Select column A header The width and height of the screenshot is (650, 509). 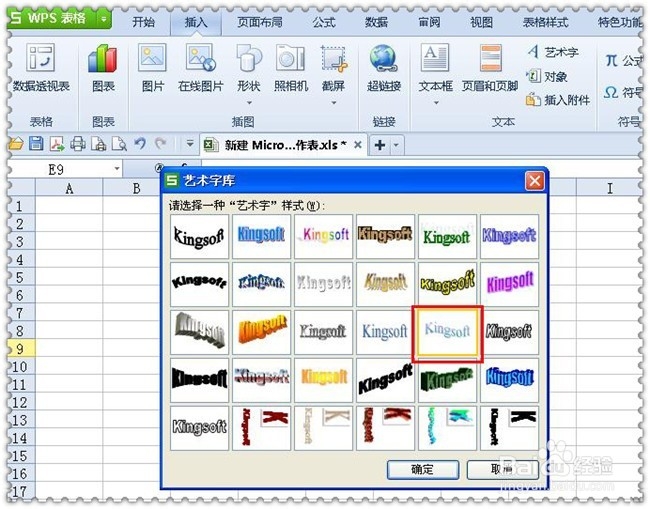click(x=69, y=188)
